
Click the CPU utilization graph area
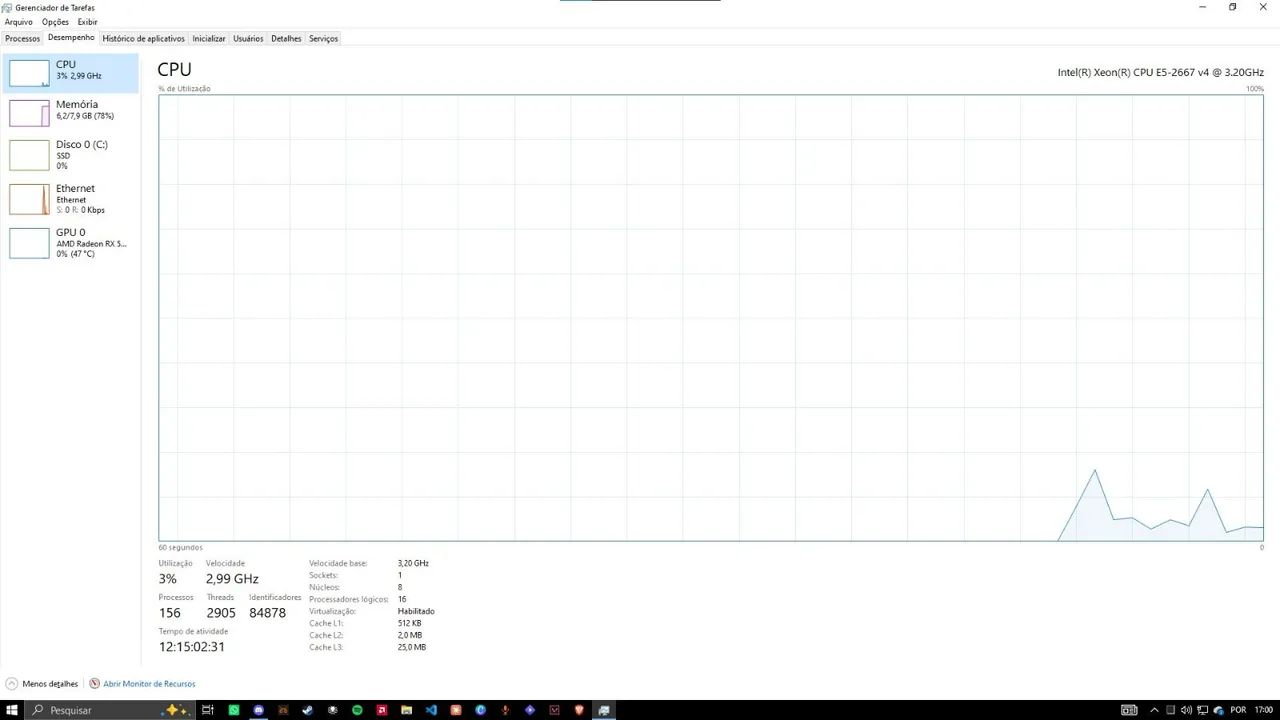pos(711,318)
